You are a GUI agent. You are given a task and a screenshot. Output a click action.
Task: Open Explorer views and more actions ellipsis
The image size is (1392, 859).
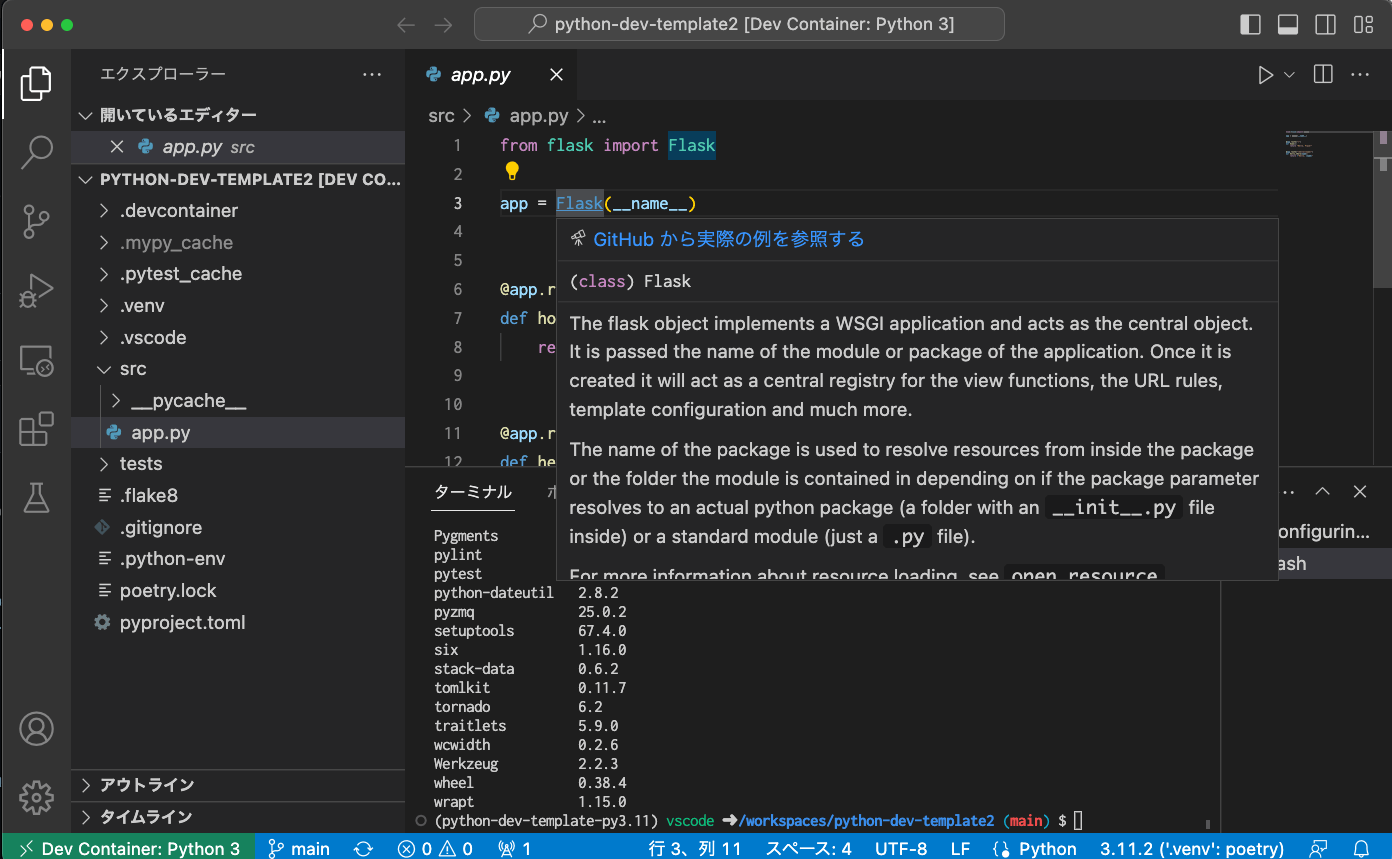pyautogui.click(x=372, y=74)
